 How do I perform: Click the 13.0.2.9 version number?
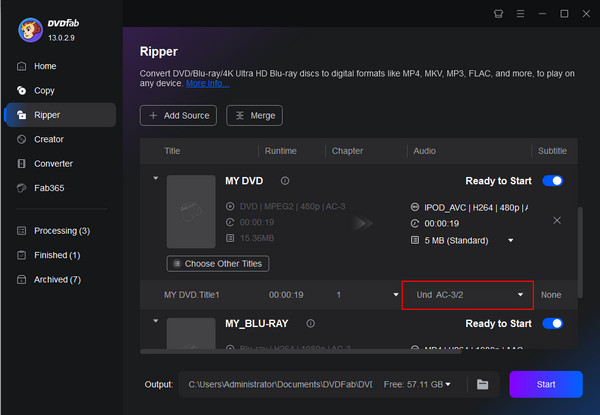(x=61, y=38)
